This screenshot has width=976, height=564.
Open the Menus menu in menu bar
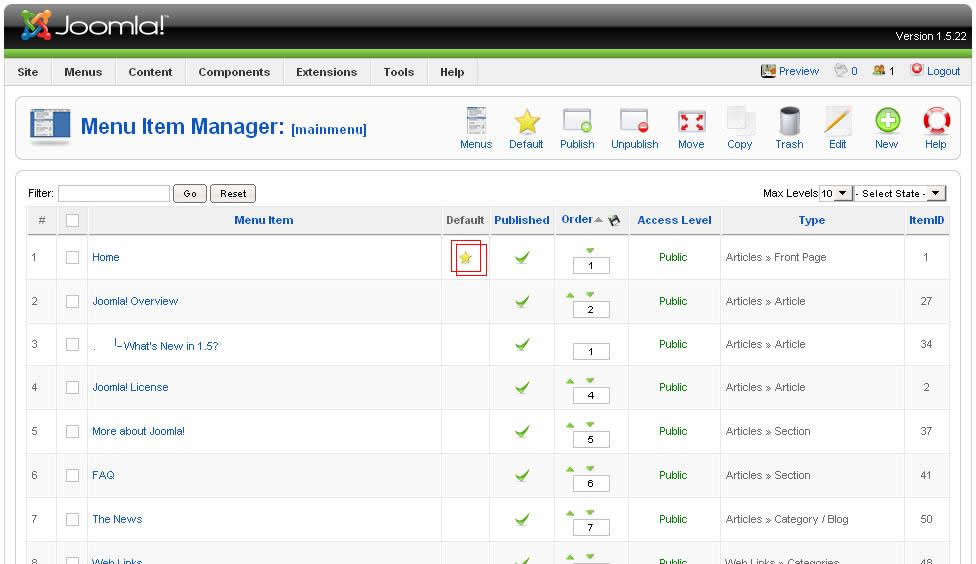[83, 72]
